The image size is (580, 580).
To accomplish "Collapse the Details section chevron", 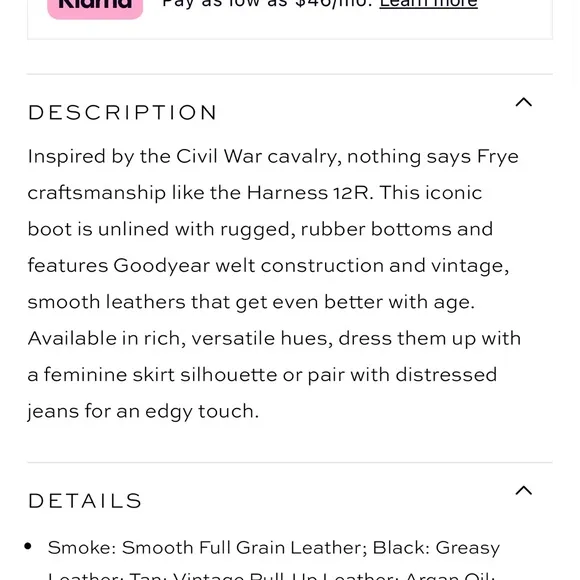I will click(x=524, y=490).
